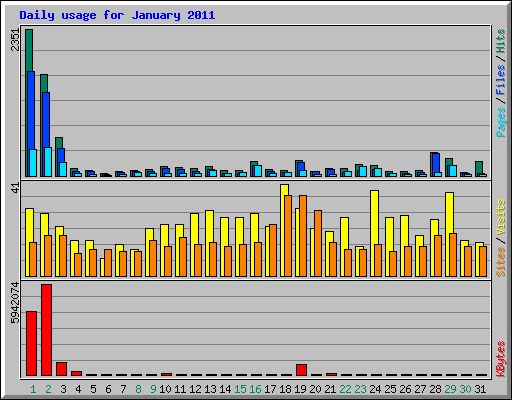
Task: Click the cyan Pages legend label
Action: click(x=500, y=122)
